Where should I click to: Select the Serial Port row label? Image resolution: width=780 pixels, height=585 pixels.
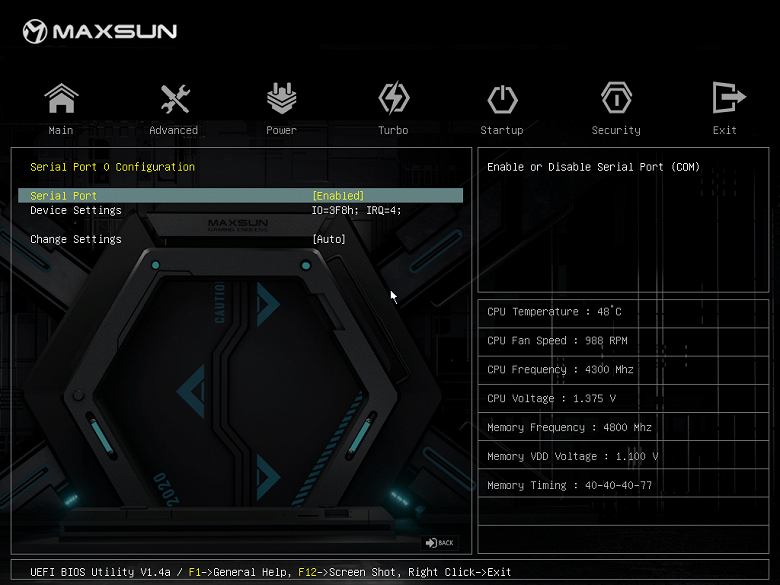point(63,195)
